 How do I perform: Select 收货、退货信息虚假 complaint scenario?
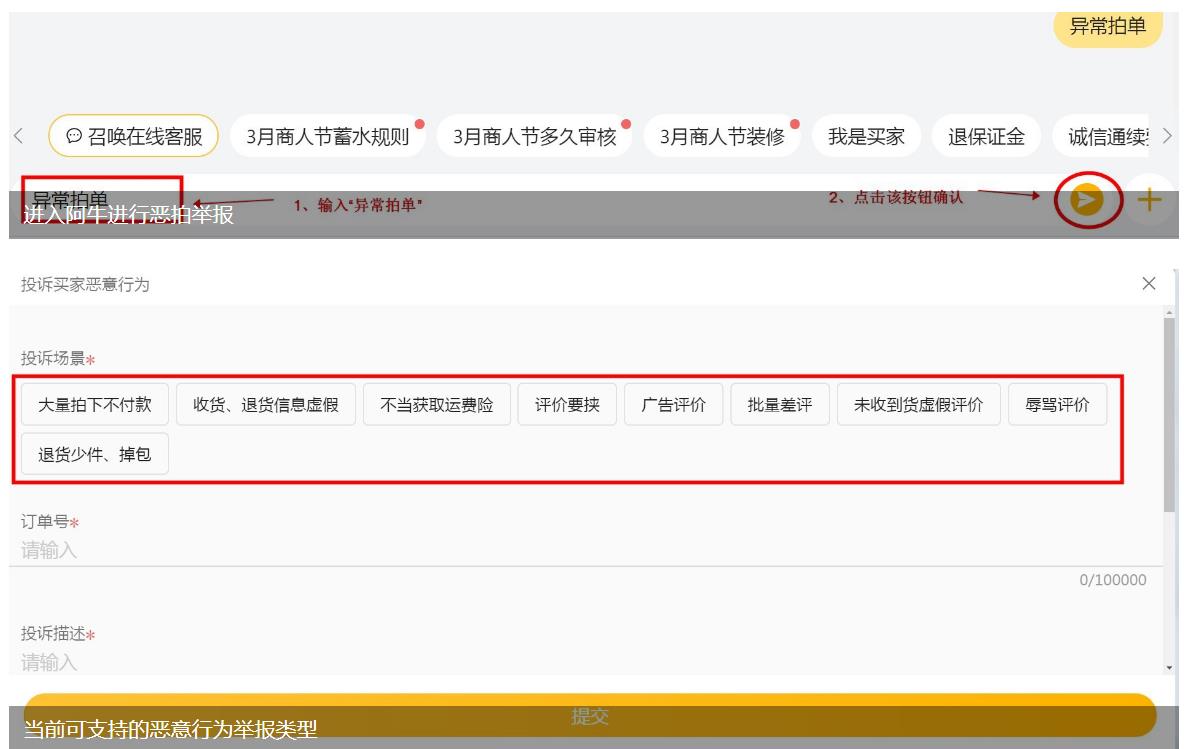coord(265,405)
